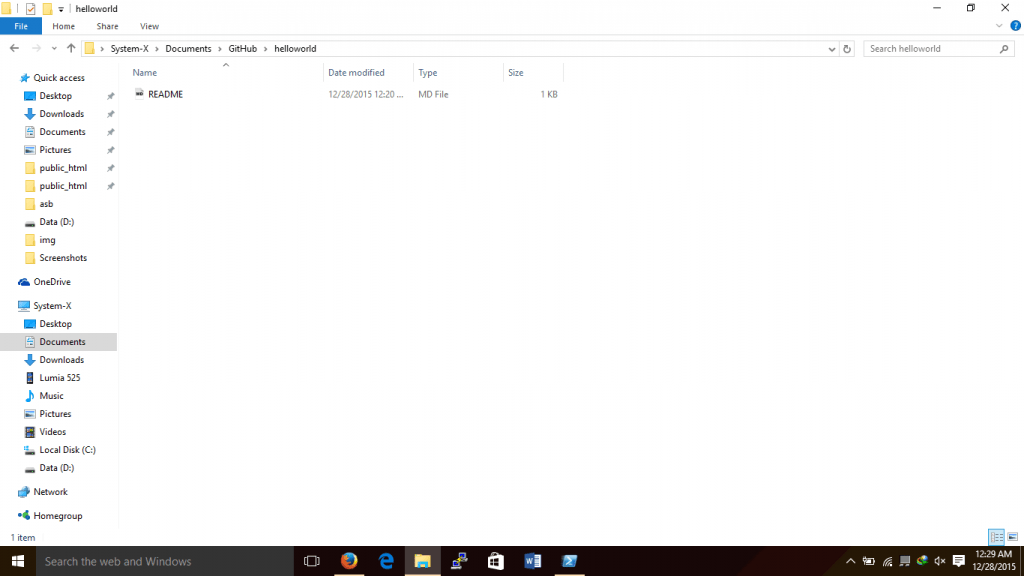The width and height of the screenshot is (1024, 576).
Task: Open the Windows Start menu
Action: [x=18, y=561]
